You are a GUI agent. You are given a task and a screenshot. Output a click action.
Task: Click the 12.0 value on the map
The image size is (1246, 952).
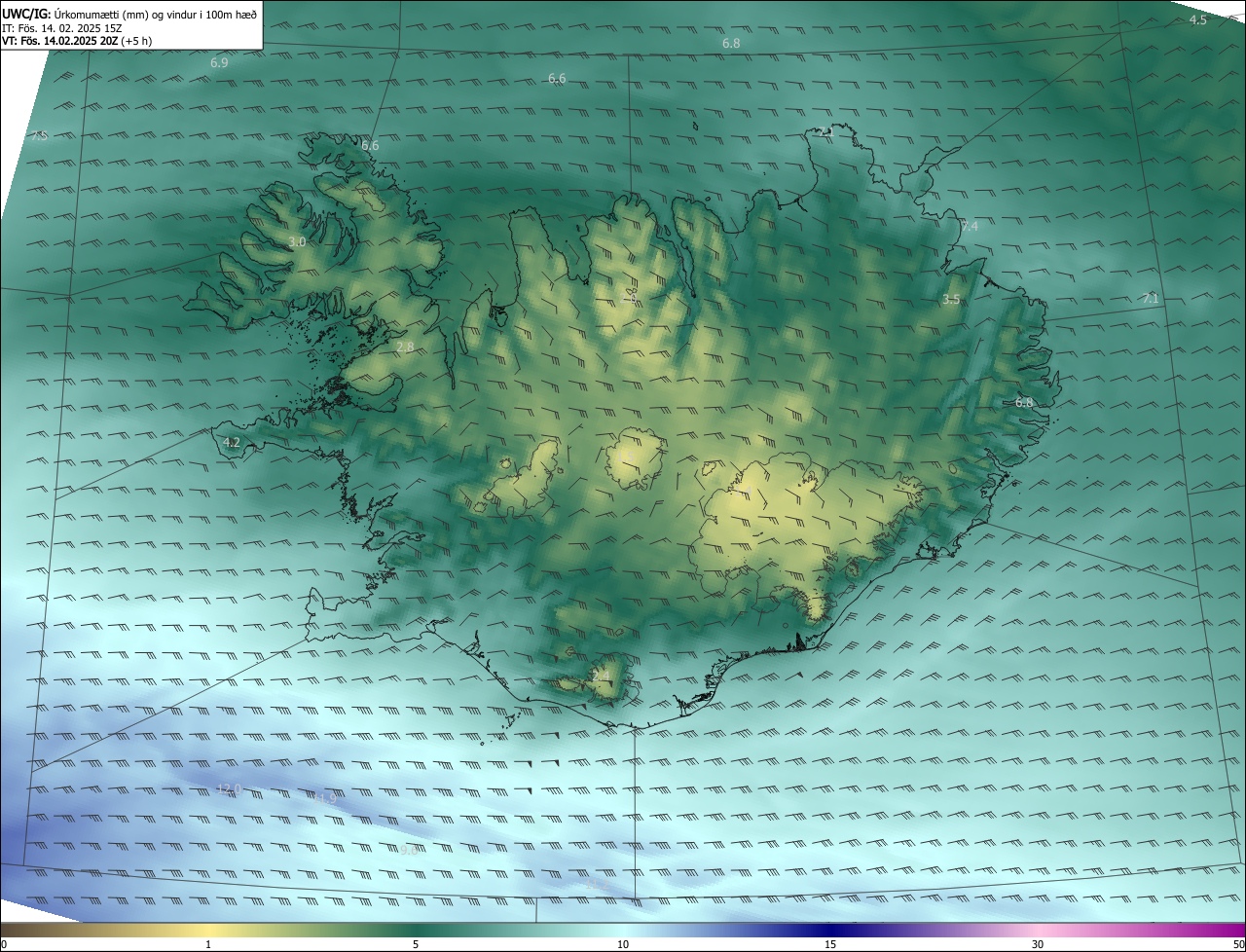pyautogui.click(x=229, y=788)
